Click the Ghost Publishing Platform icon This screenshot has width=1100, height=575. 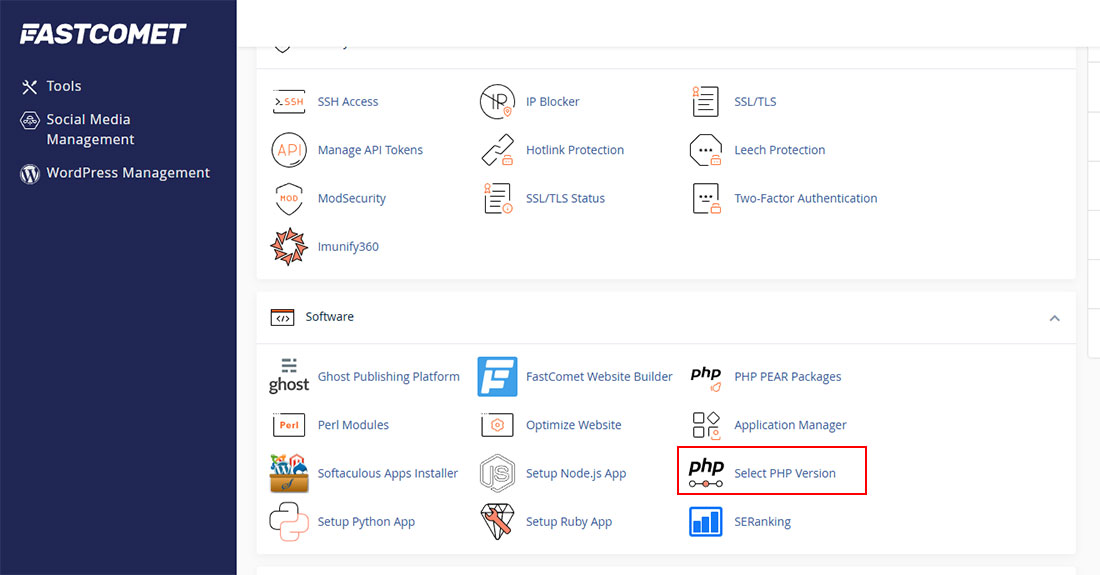tap(288, 377)
